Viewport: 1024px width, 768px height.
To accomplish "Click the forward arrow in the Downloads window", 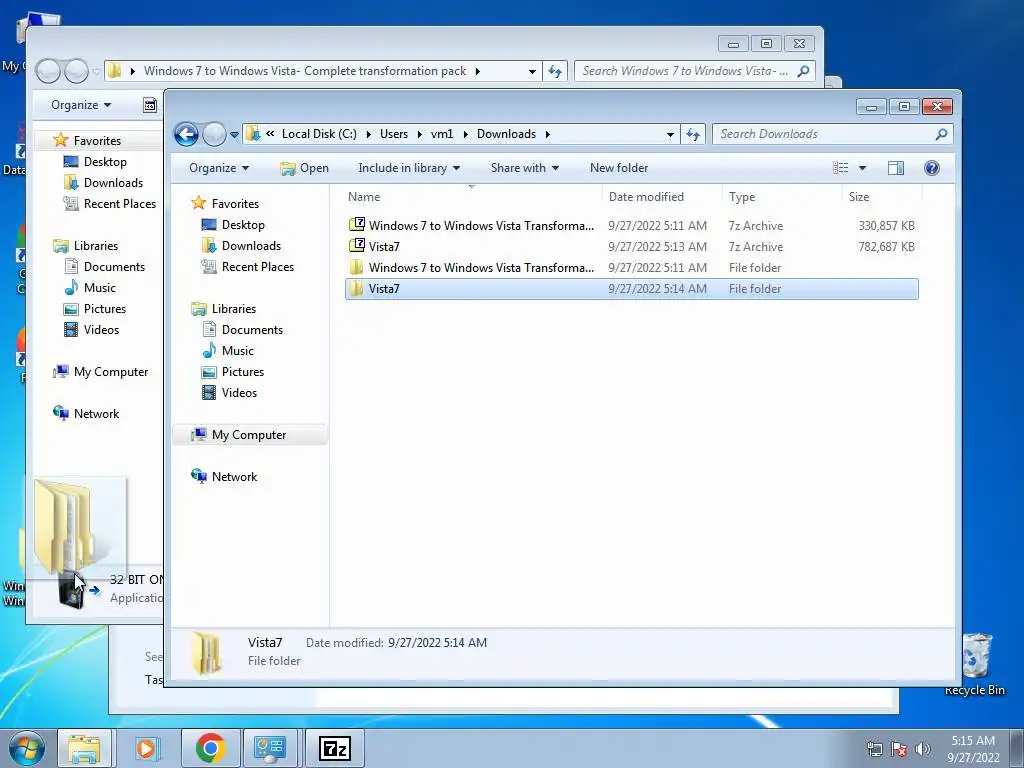I will pyautogui.click(x=214, y=135).
